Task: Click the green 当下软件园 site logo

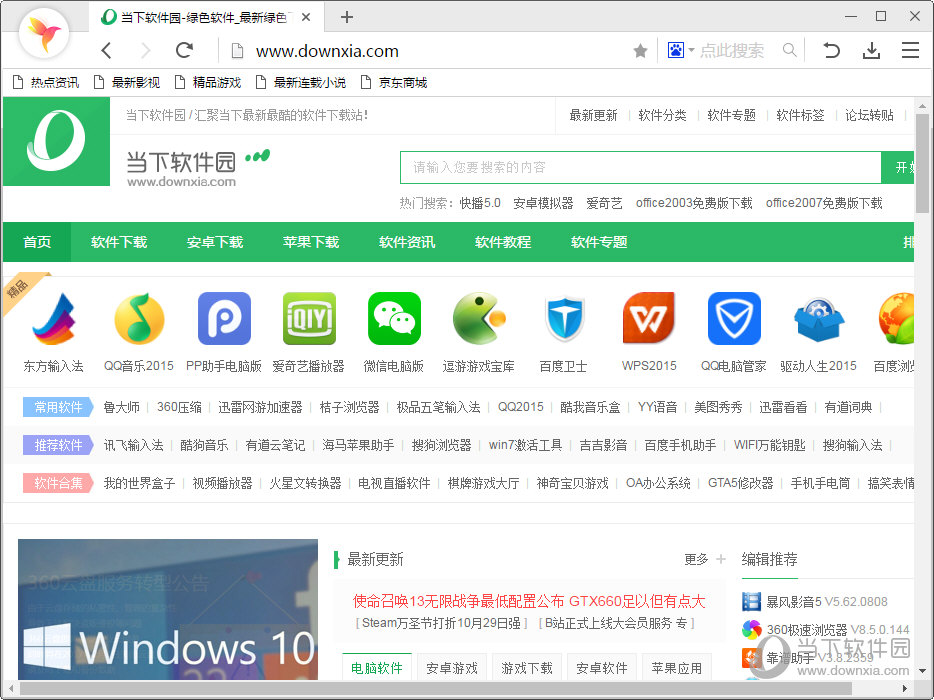Action: [x=57, y=142]
